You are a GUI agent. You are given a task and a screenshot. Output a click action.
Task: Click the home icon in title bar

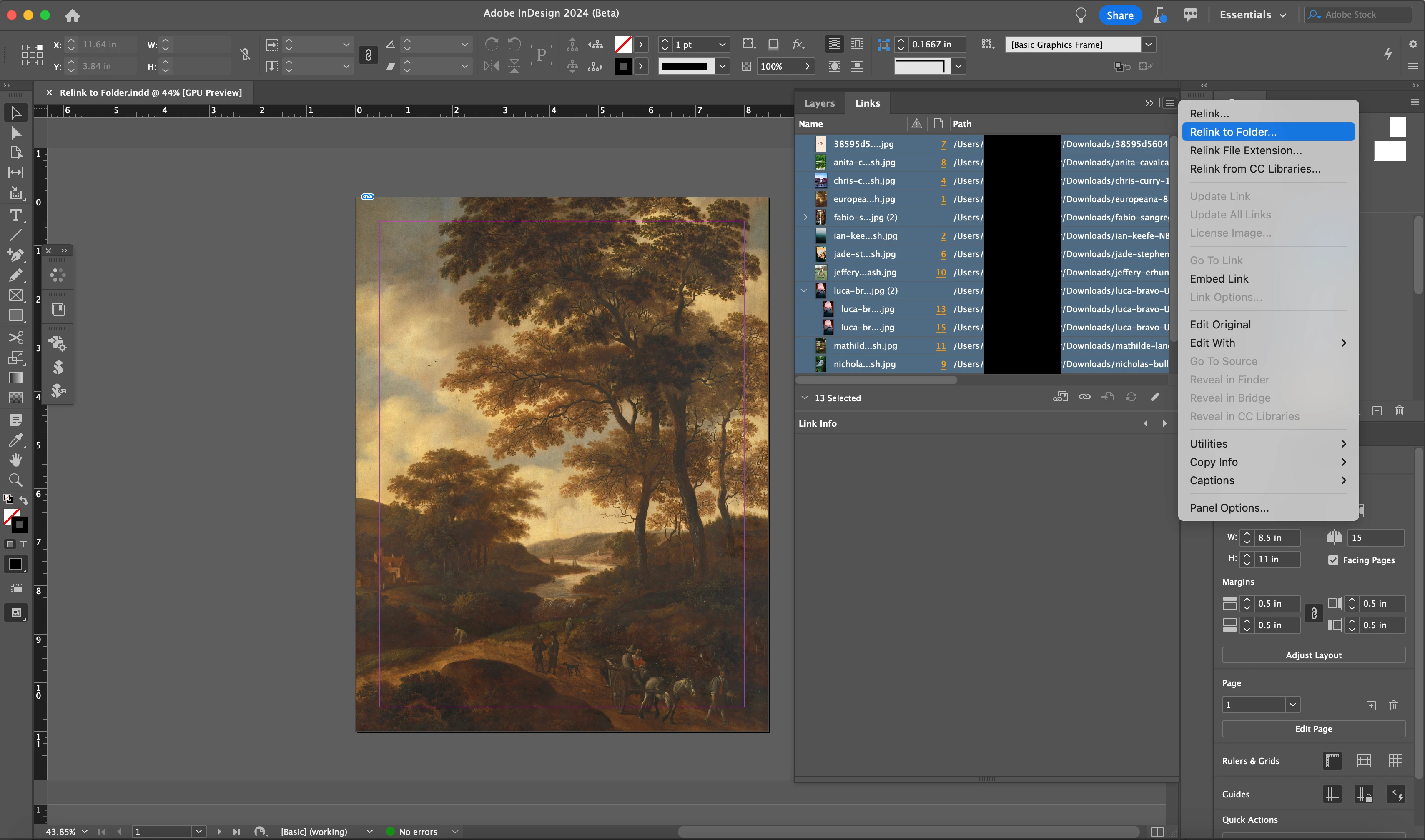(72, 15)
